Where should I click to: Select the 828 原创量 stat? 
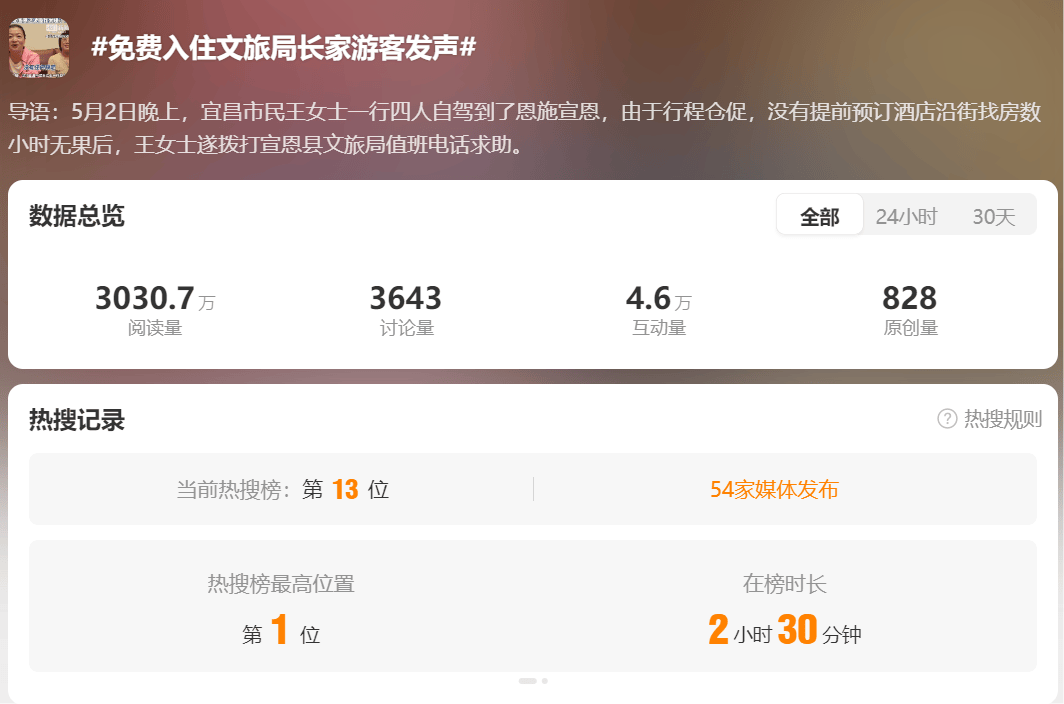(x=910, y=310)
